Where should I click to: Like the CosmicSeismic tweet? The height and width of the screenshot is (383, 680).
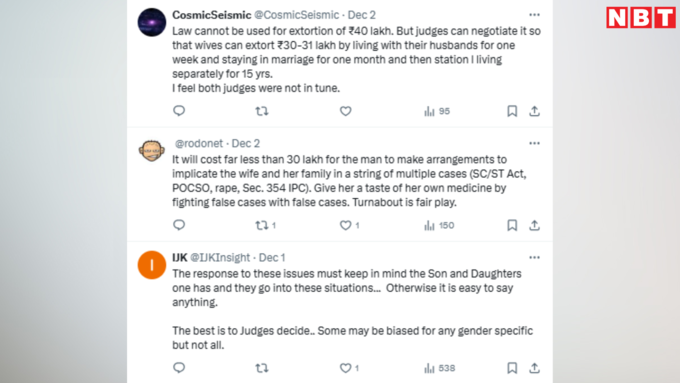click(x=346, y=111)
